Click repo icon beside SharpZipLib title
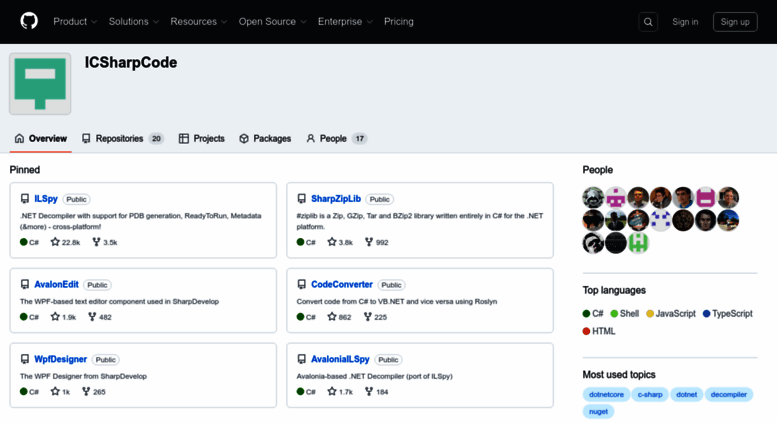Image resolution: width=777 pixels, height=423 pixels. pos(301,199)
